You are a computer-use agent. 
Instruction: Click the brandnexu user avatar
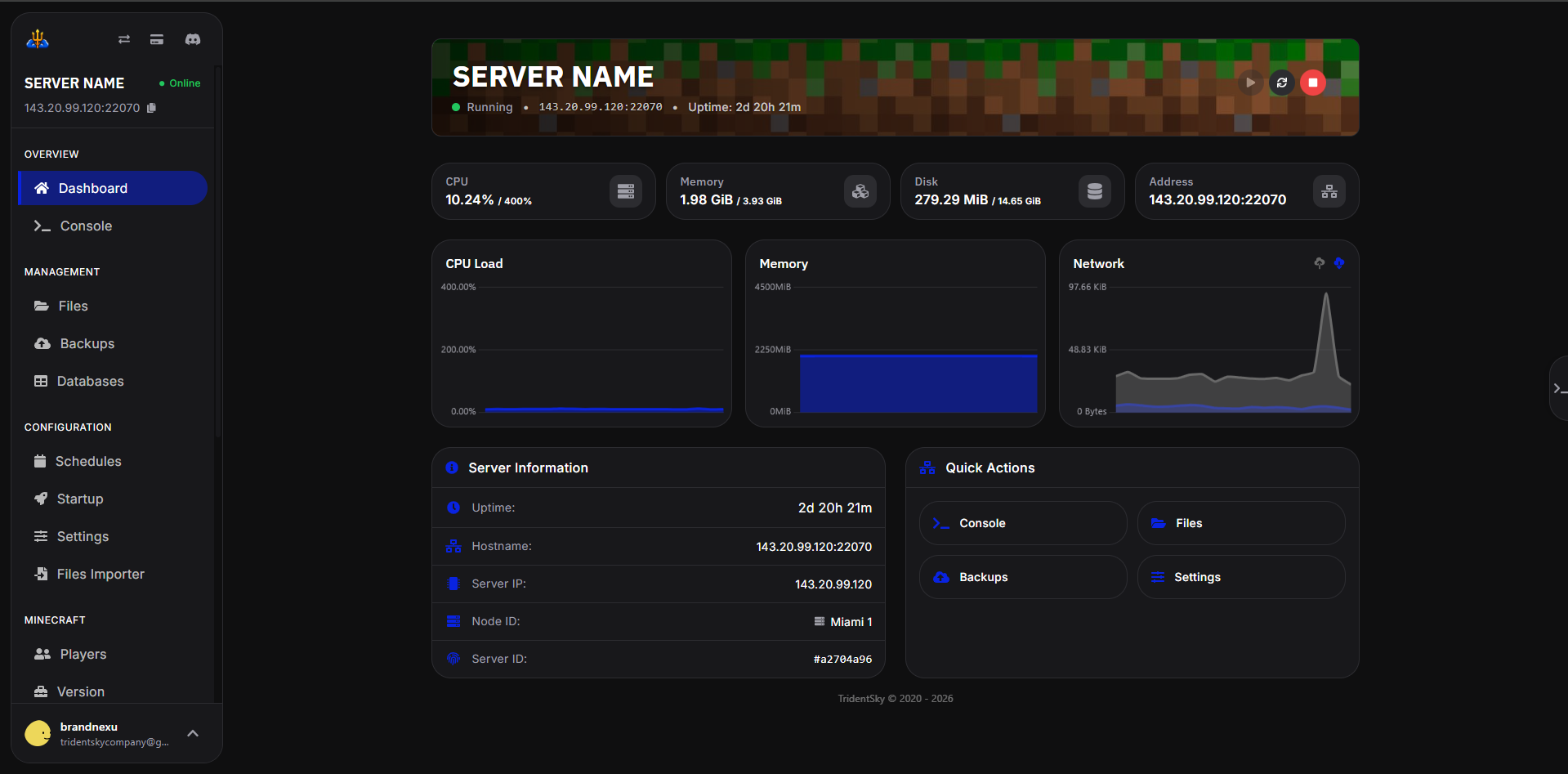point(36,733)
